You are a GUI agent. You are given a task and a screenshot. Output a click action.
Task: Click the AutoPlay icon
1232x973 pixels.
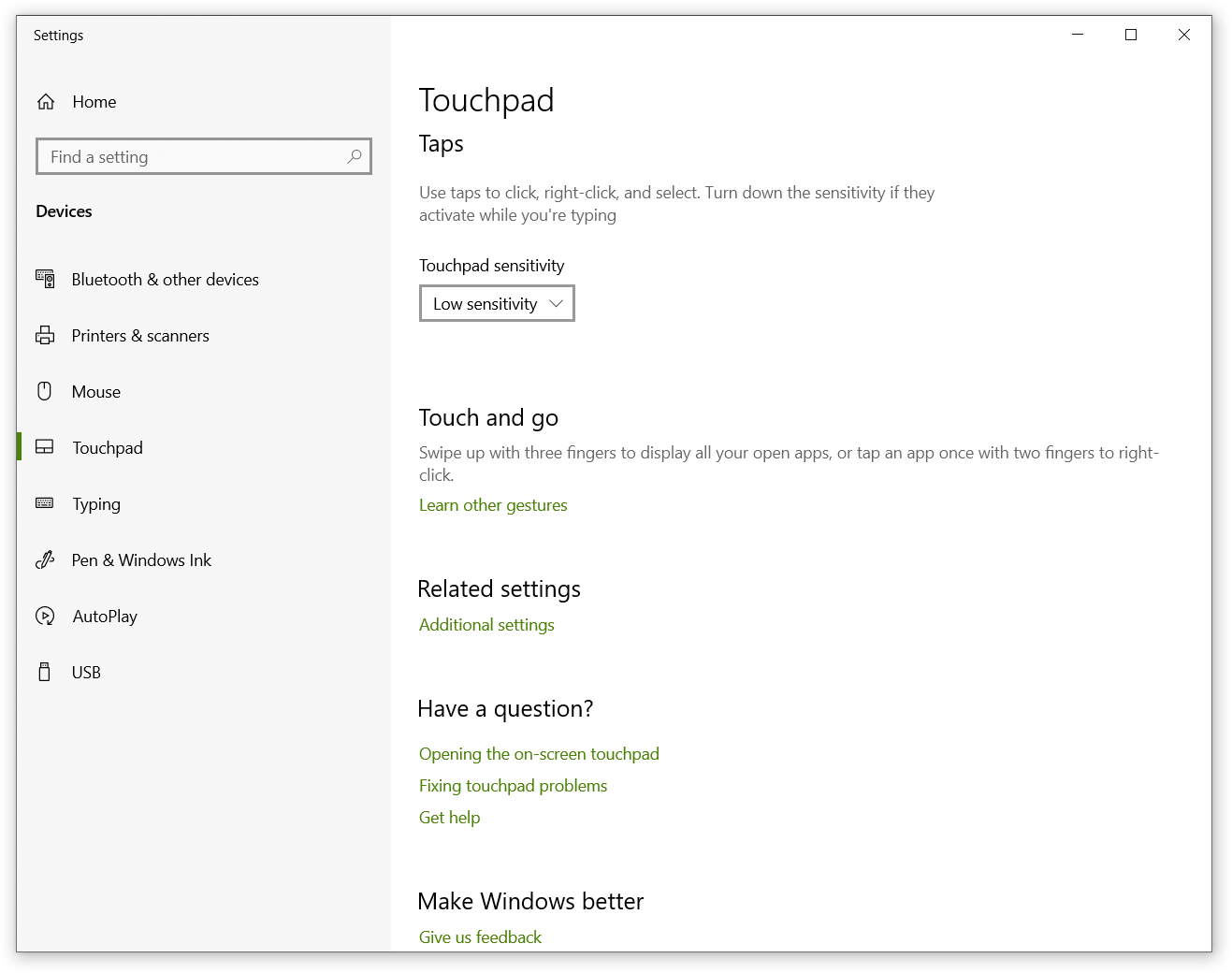pyautogui.click(x=45, y=616)
